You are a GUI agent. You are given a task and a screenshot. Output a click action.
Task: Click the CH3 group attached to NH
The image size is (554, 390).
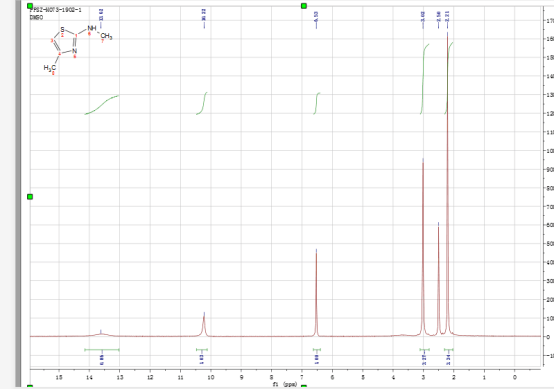click(106, 36)
